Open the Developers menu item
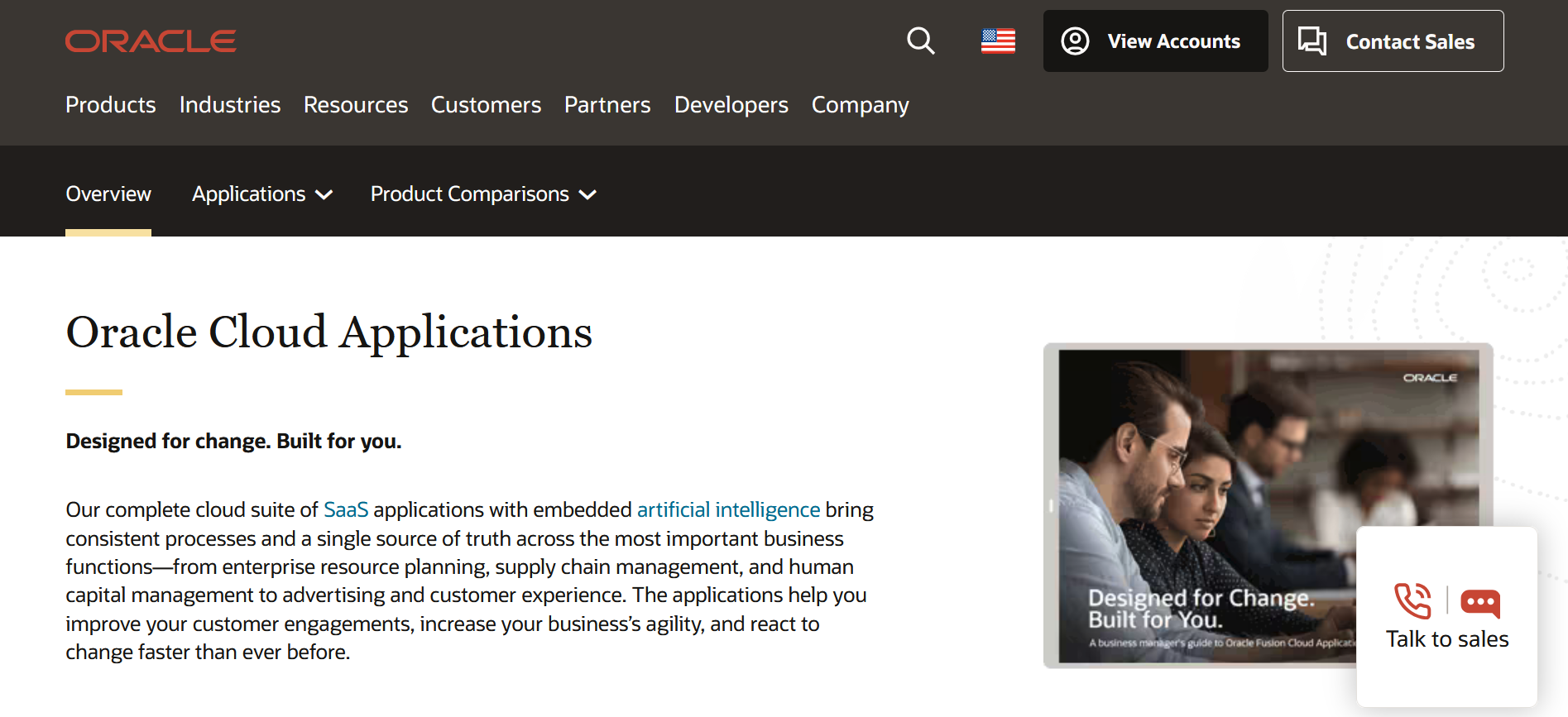Viewport: 1568px width, 717px height. 731,105
